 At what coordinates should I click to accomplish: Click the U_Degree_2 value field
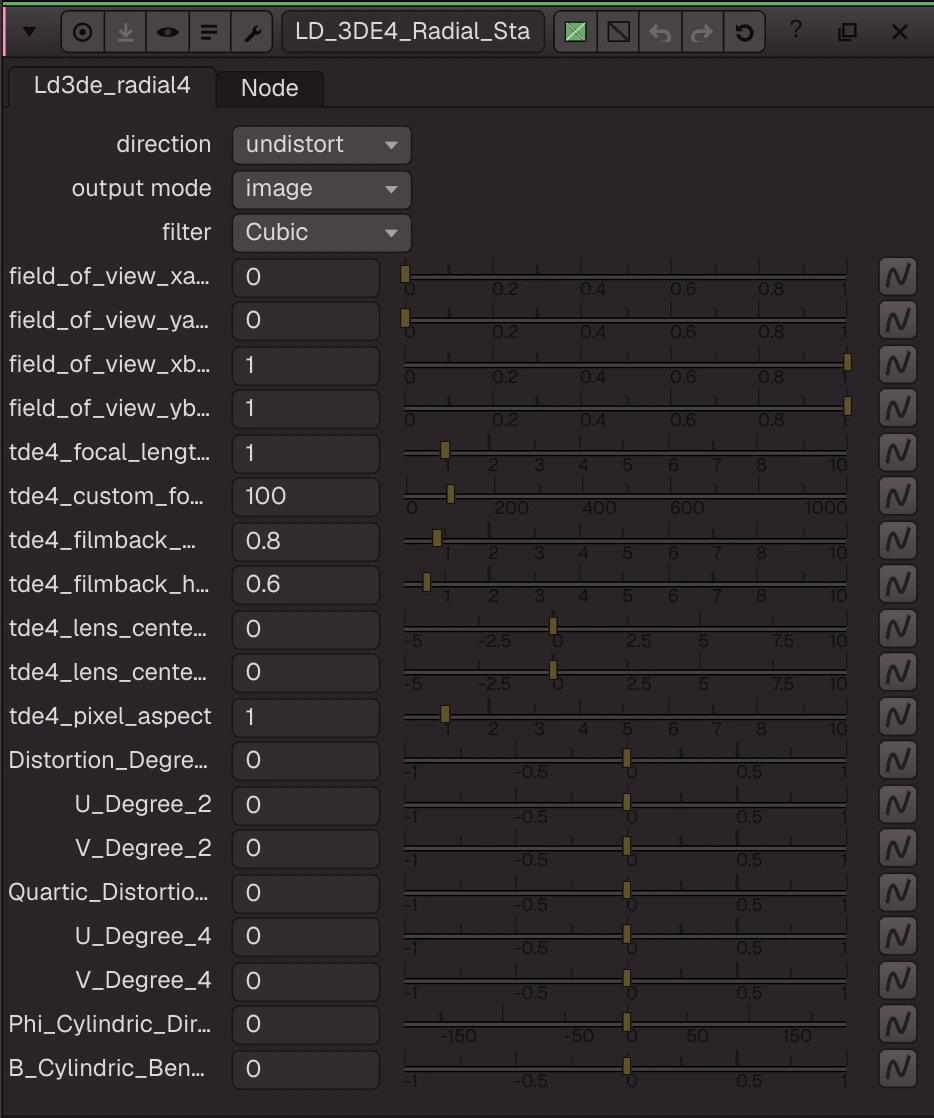click(x=306, y=804)
